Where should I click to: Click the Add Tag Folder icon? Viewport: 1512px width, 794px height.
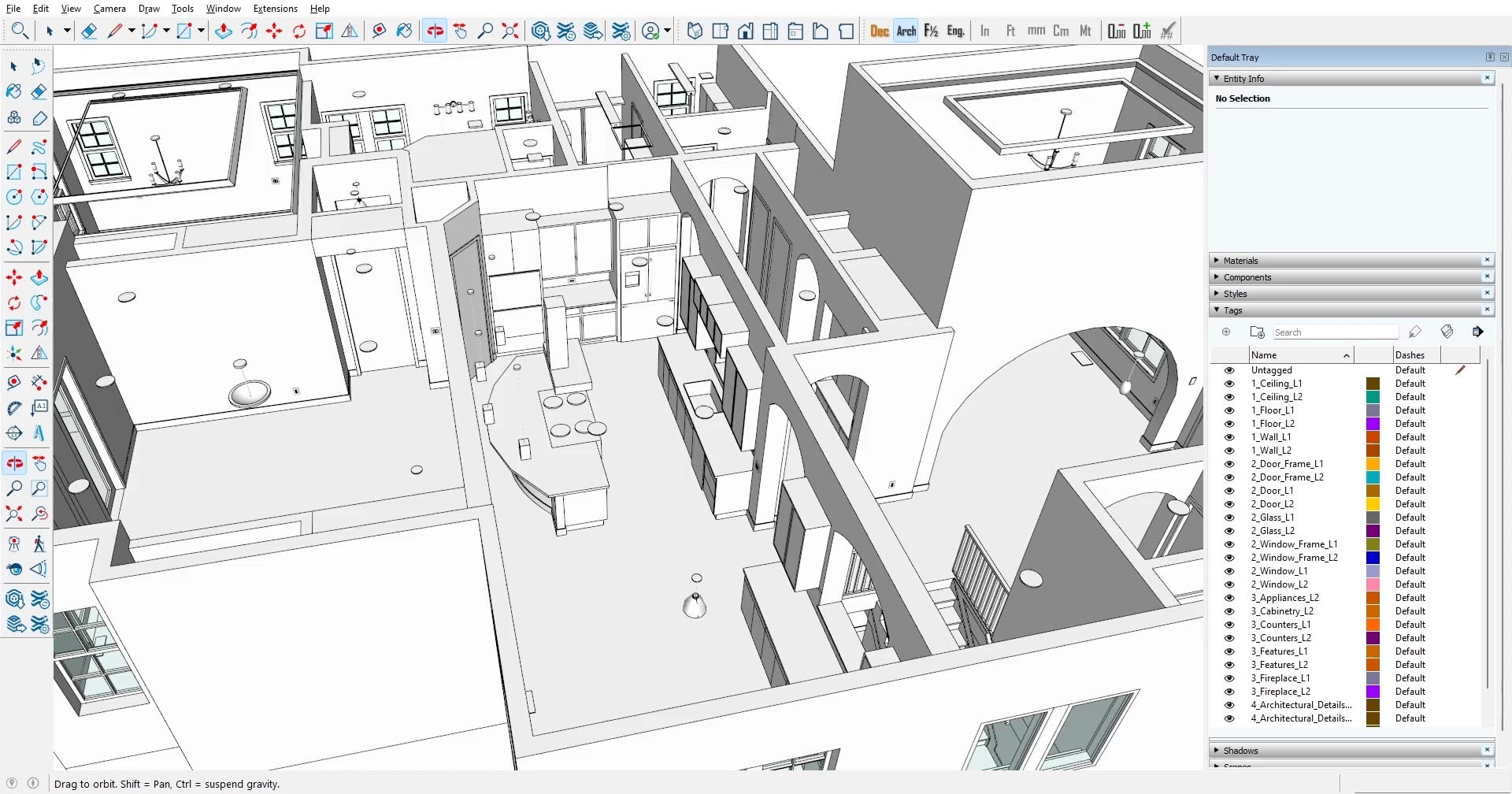click(1257, 332)
